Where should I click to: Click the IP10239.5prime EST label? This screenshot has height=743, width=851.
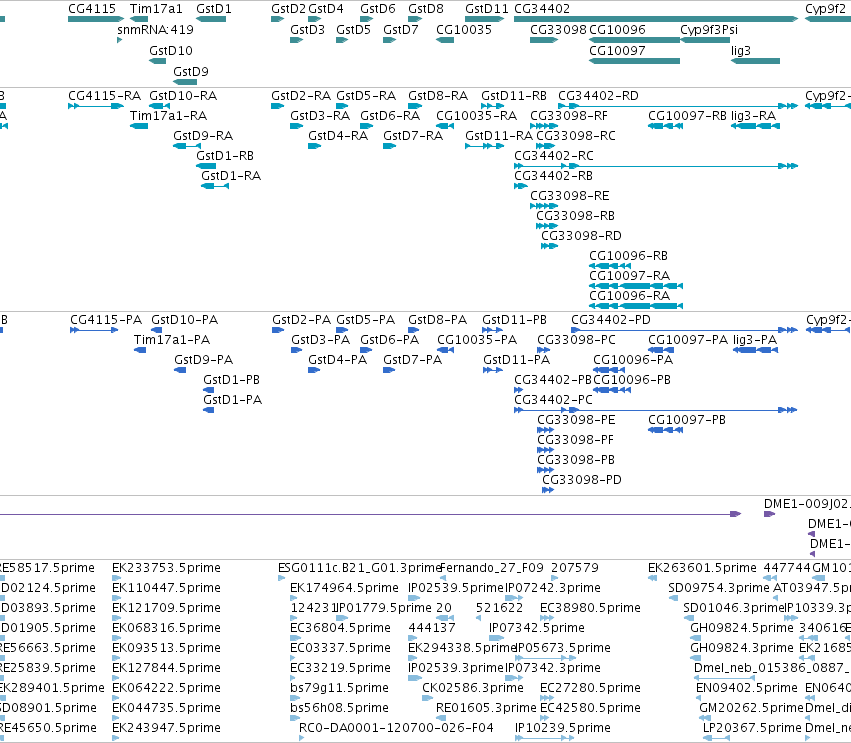[x=563, y=728]
